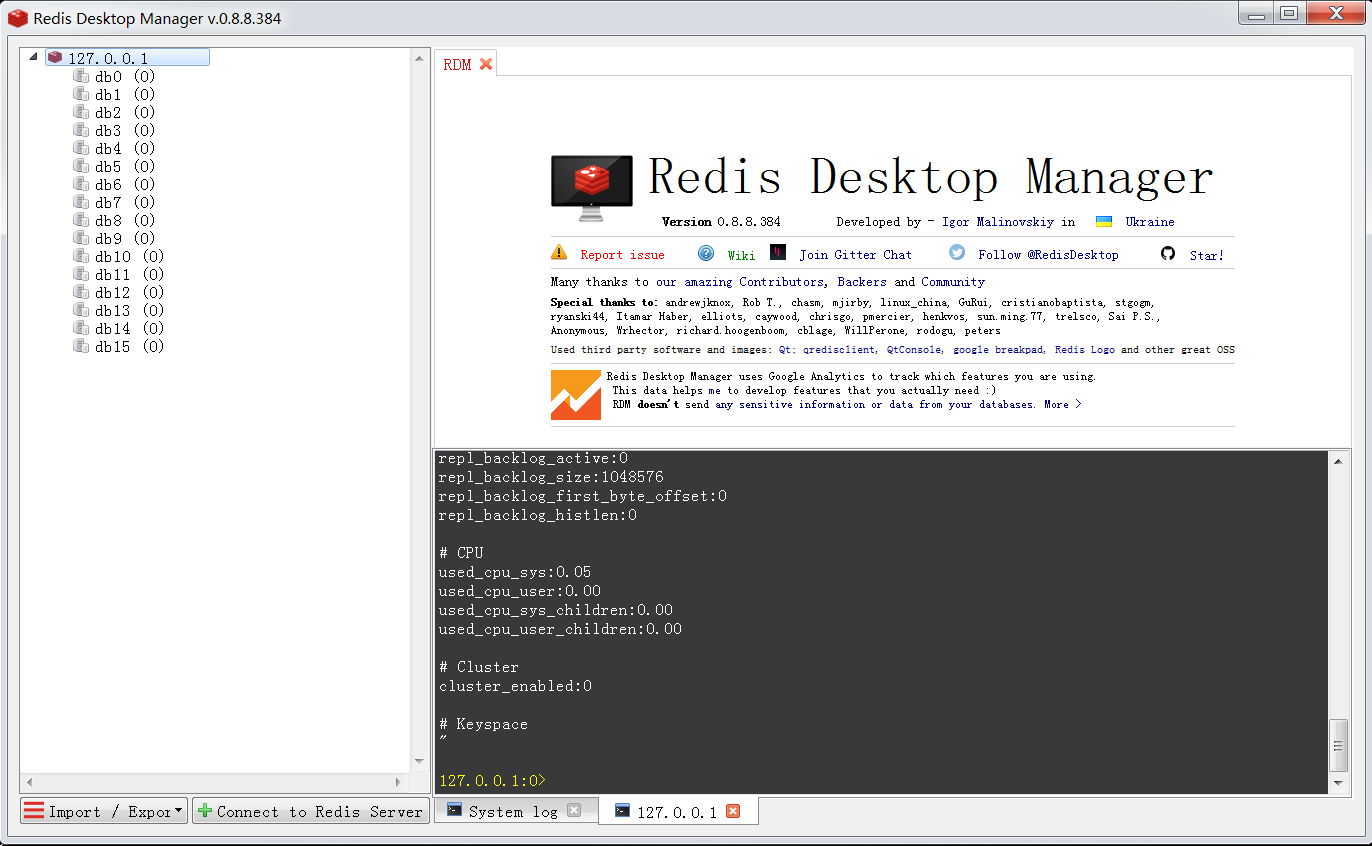This screenshot has width=1372, height=846.
Task: Click the Redis app icon in title bar
Action: click(18, 18)
